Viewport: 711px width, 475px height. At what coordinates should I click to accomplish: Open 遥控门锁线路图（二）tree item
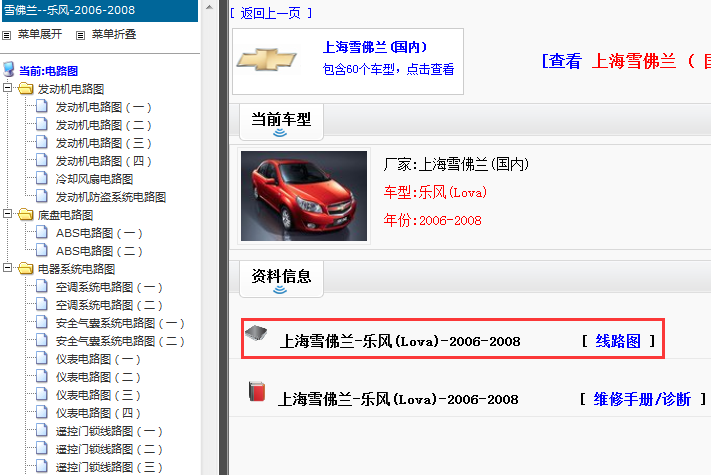click(x=109, y=449)
